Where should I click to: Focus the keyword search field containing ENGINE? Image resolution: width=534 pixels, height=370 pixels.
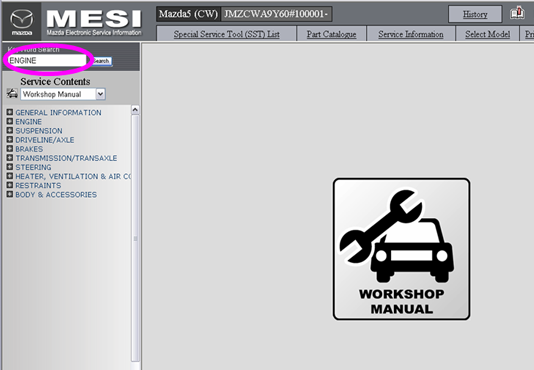tap(47, 61)
